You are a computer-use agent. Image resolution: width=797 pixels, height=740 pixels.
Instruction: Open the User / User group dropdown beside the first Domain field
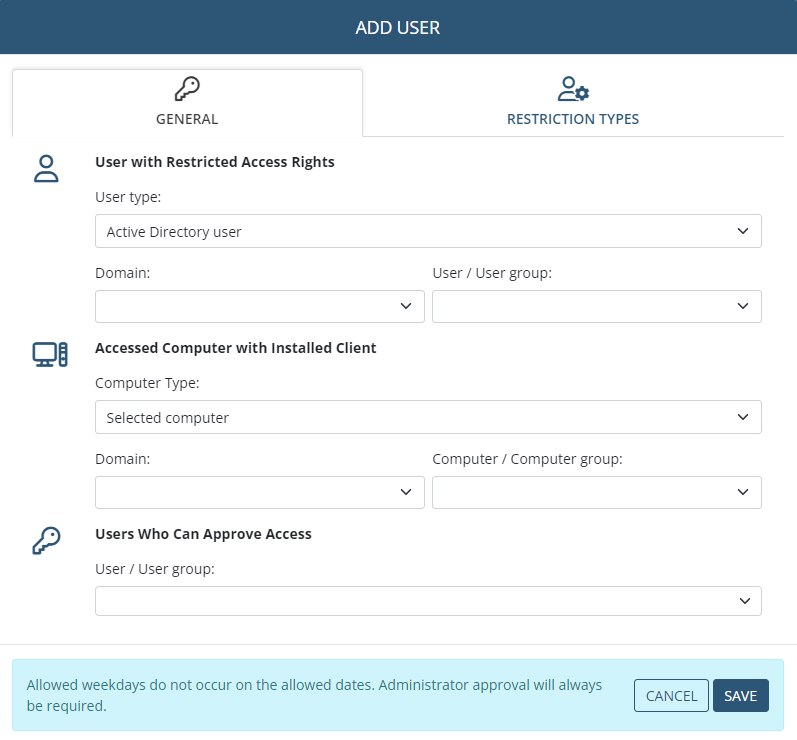pos(596,306)
